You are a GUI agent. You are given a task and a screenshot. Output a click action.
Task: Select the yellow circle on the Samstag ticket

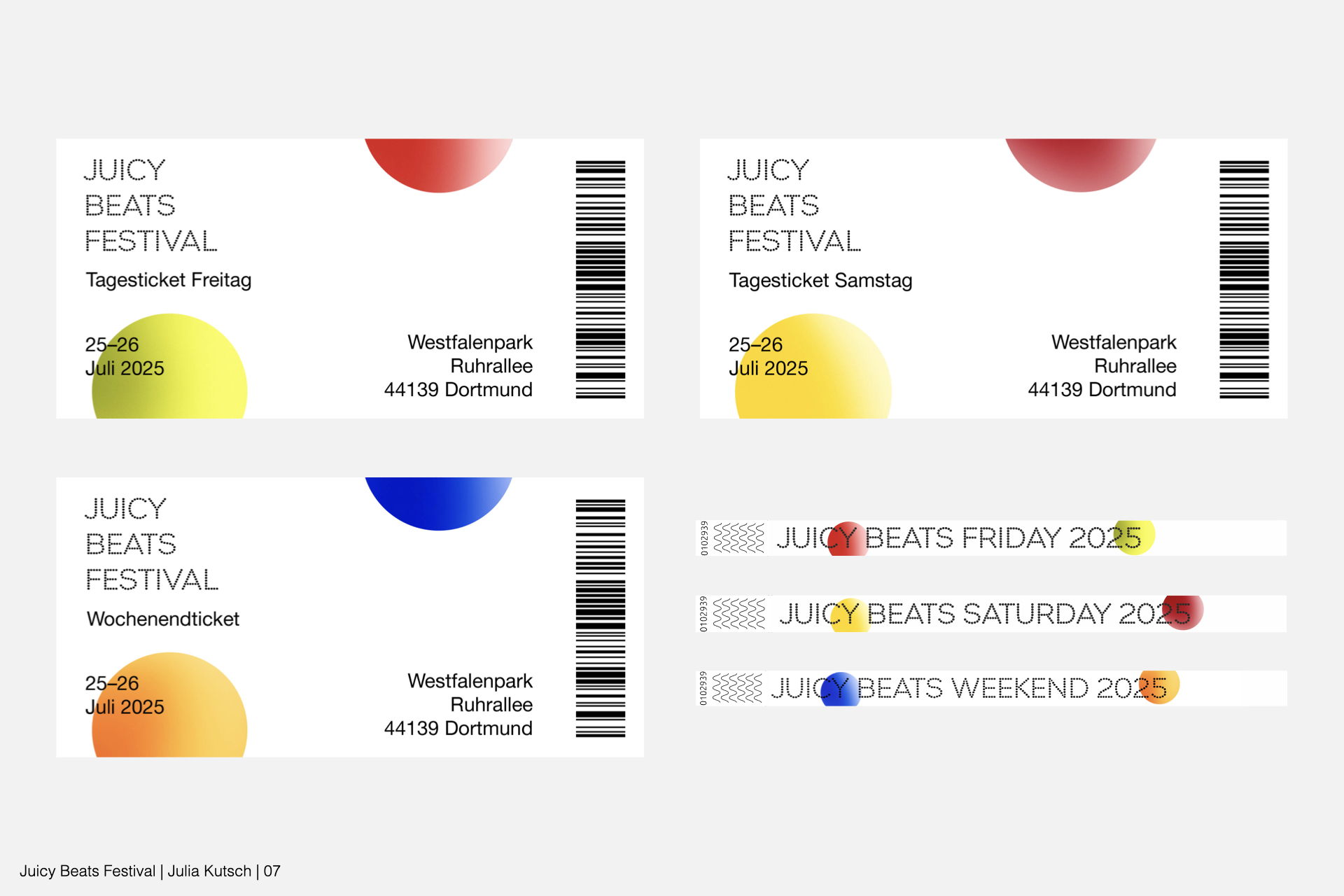click(x=813, y=366)
